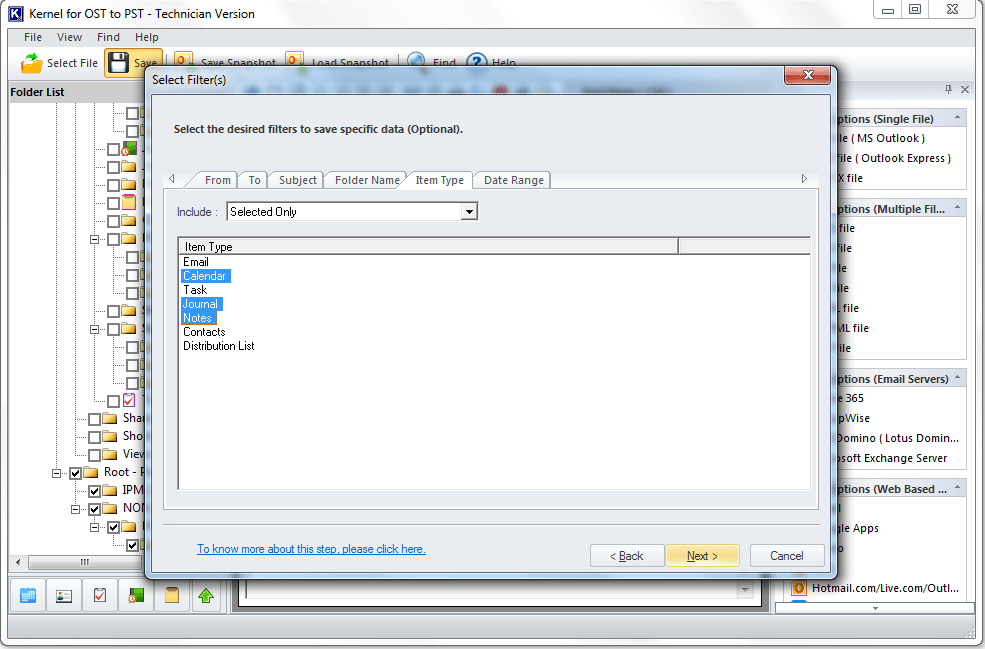Switch to the Subject filter tab
The height and width of the screenshot is (649, 985).
[x=297, y=180]
